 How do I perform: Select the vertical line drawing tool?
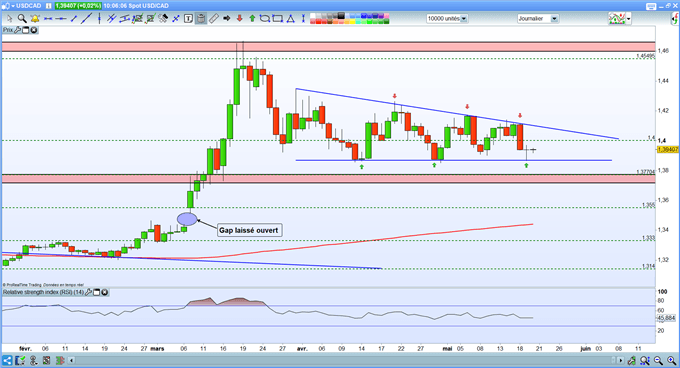[100, 19]
